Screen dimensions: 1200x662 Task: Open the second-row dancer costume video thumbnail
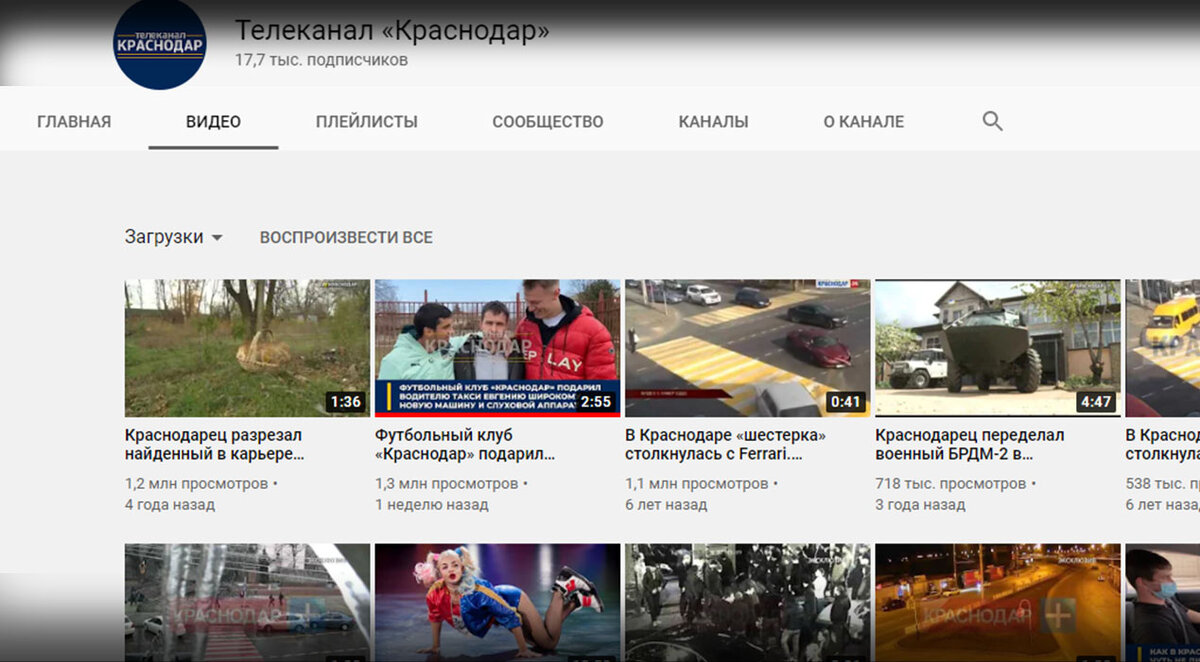pos(497,602)
